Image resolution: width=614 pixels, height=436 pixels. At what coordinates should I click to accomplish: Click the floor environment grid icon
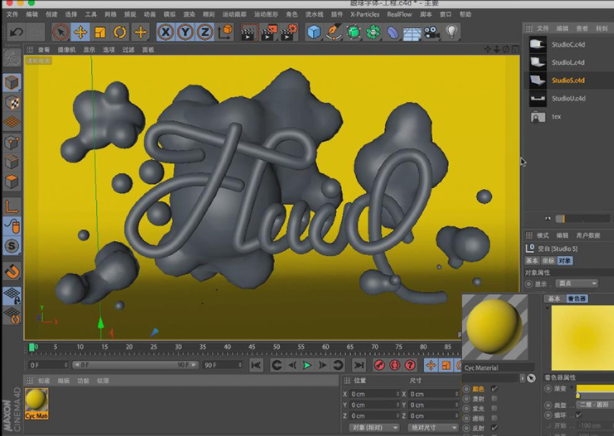pyautogui.click(x=412, y=33)
